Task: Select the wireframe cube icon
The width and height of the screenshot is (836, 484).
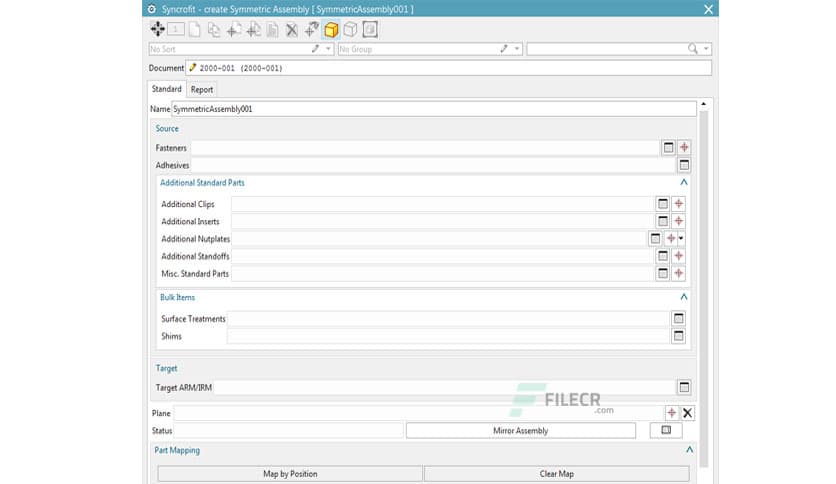Action: pyautogui.click(x=350, y=29)
